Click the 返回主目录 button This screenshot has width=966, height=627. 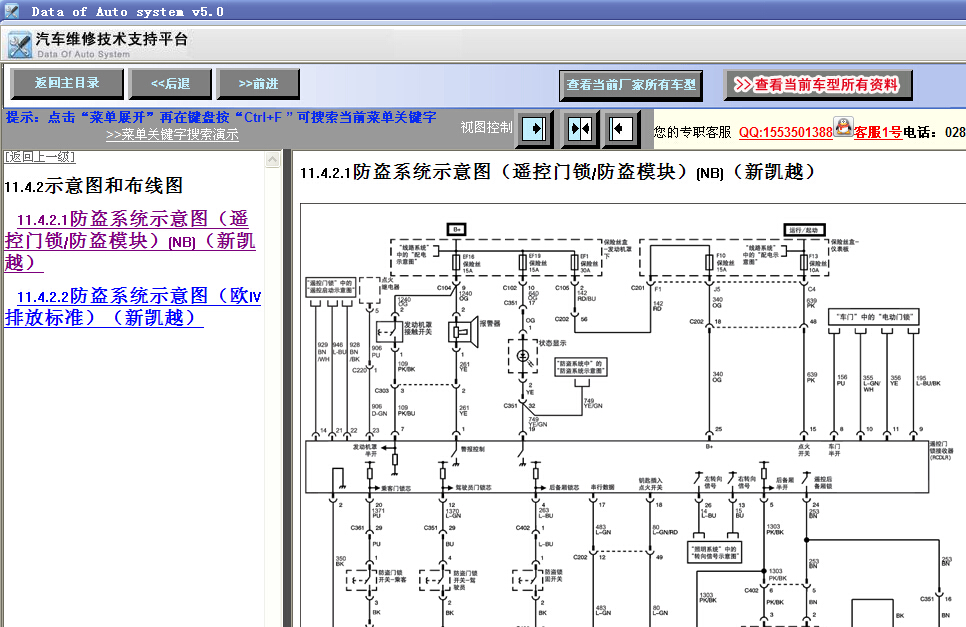tap(67, 83)
